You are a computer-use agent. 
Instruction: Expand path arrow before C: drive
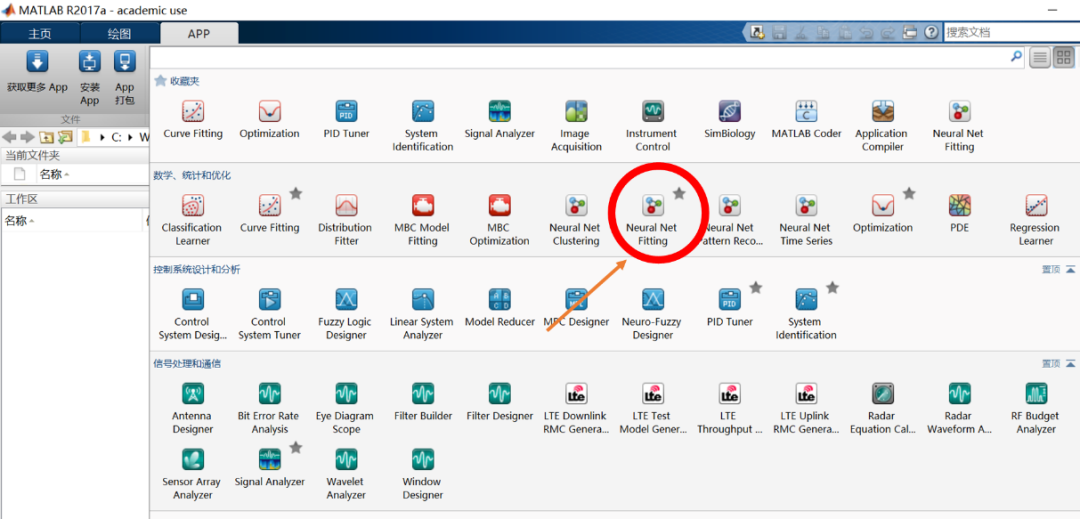click(x=103, y=137)
